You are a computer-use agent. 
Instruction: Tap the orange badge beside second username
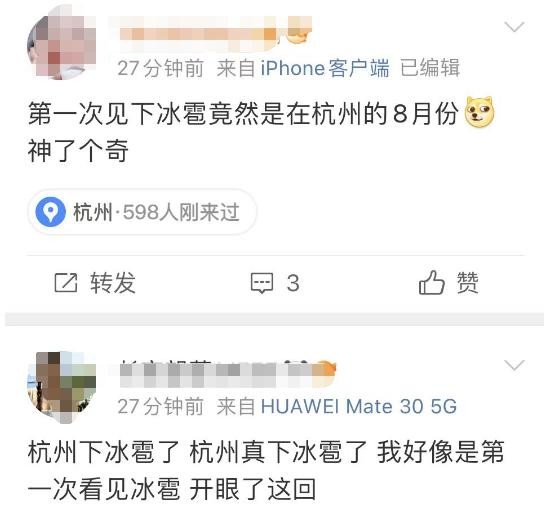tap(324, 371)
